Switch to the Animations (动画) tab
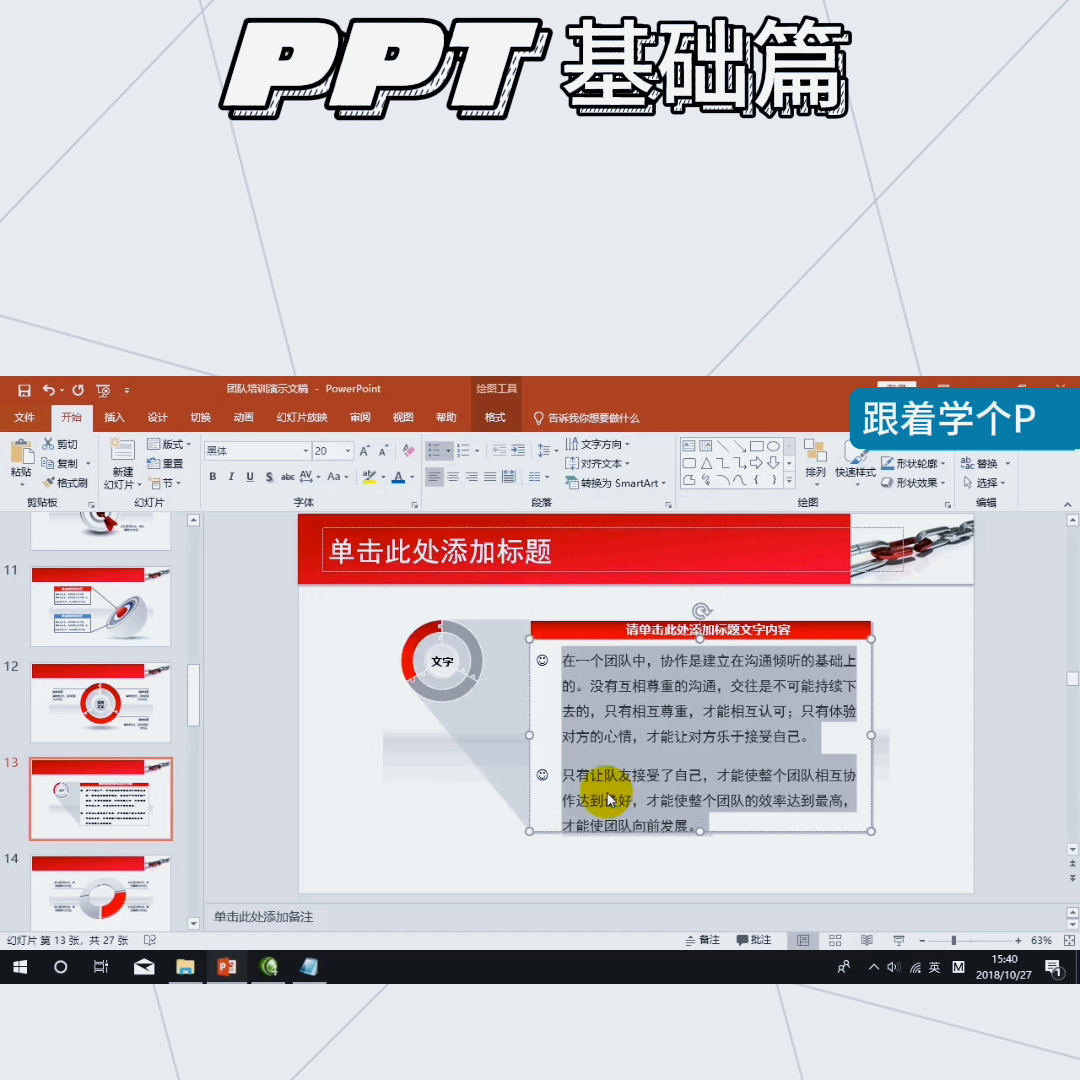 pos(243,417)
